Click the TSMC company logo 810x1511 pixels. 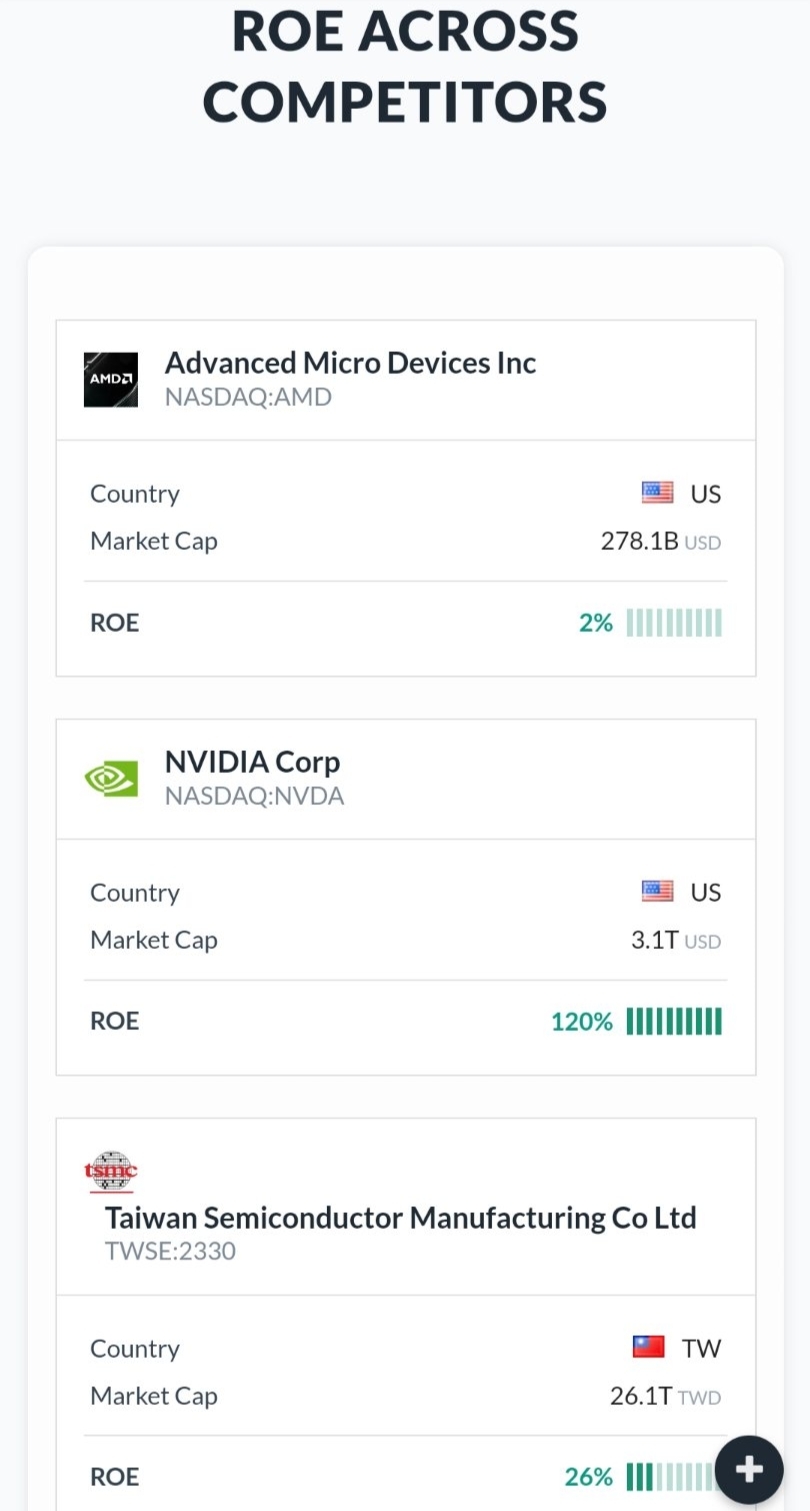[111, 1171]
